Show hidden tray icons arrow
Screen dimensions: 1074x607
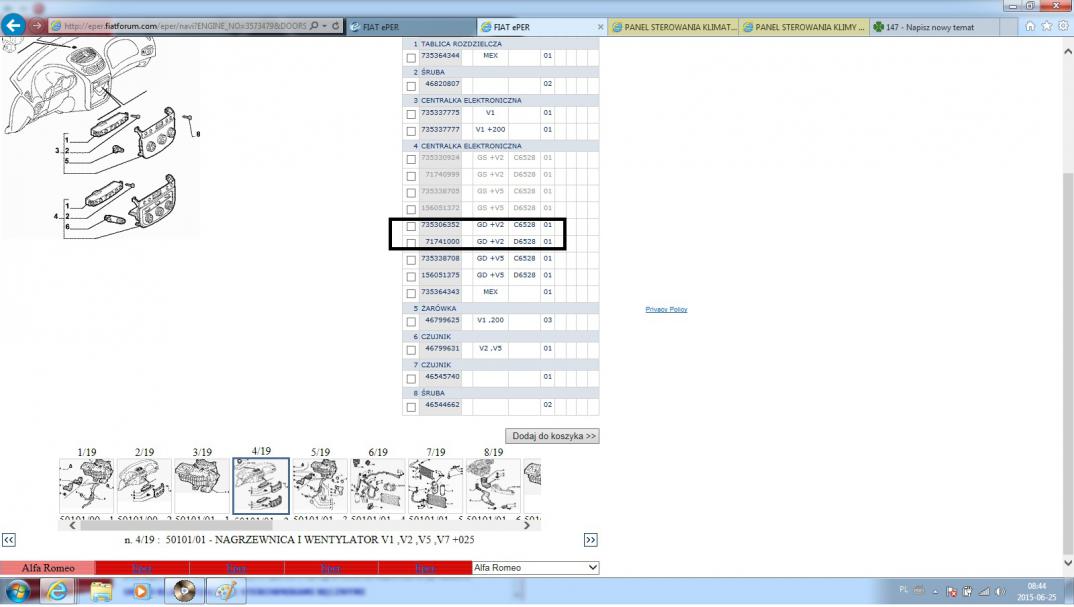coord(936,592)
